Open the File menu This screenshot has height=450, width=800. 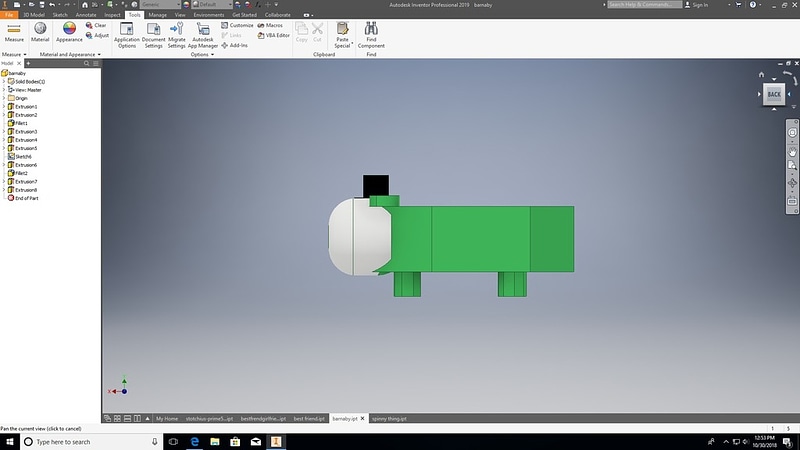click(9, 15)
